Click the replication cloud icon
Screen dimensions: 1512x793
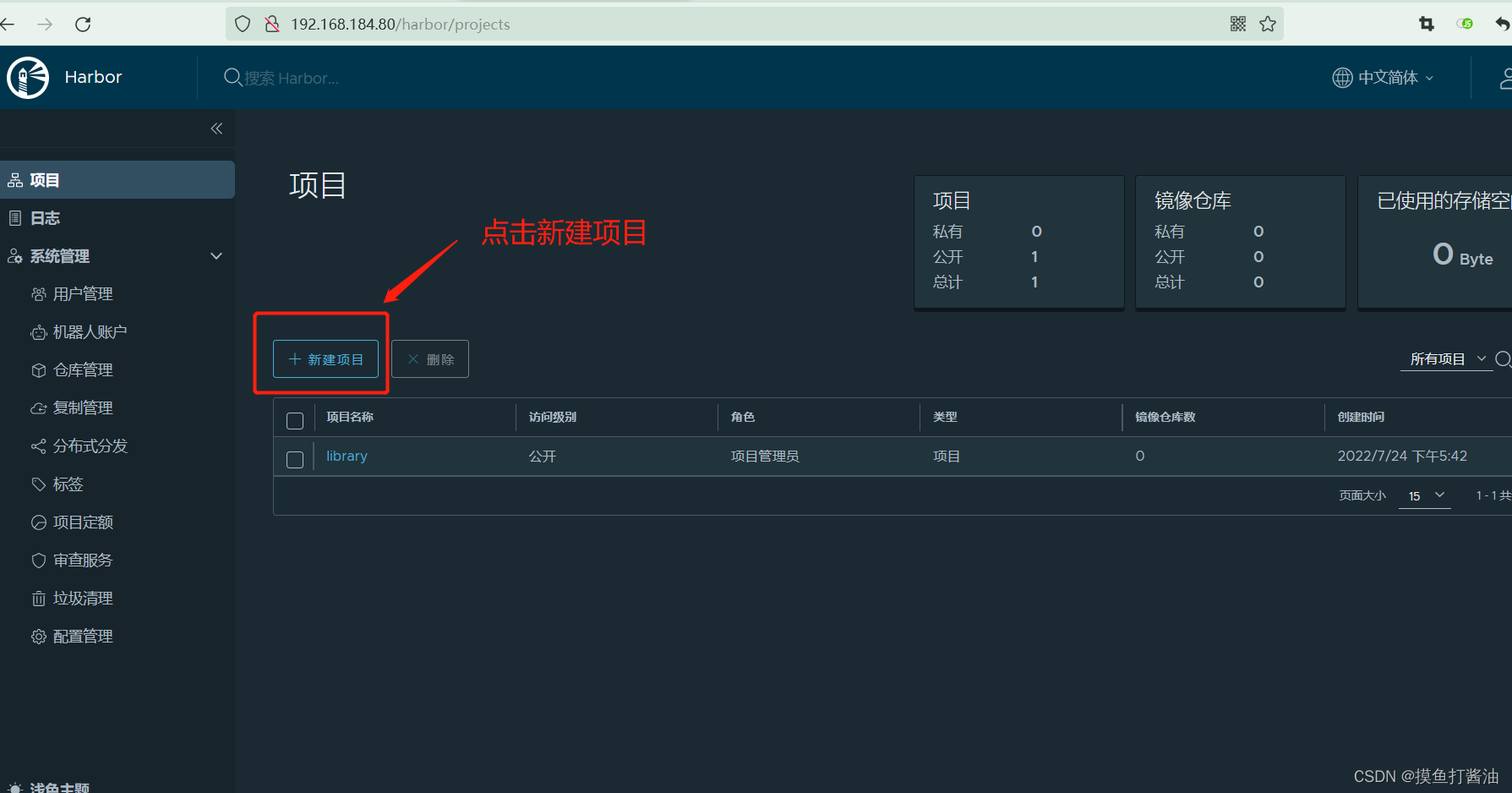coord(39,408)
